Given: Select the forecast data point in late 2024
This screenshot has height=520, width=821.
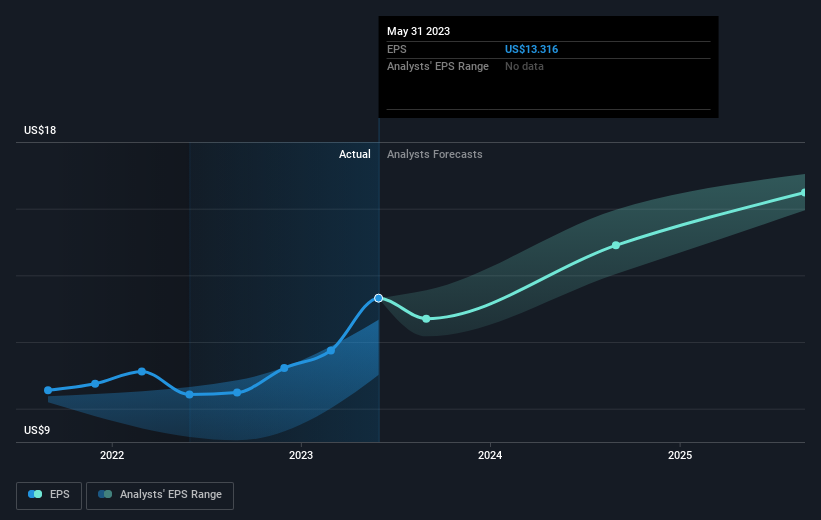Looking at the screenshot, I should coord(616,245).
